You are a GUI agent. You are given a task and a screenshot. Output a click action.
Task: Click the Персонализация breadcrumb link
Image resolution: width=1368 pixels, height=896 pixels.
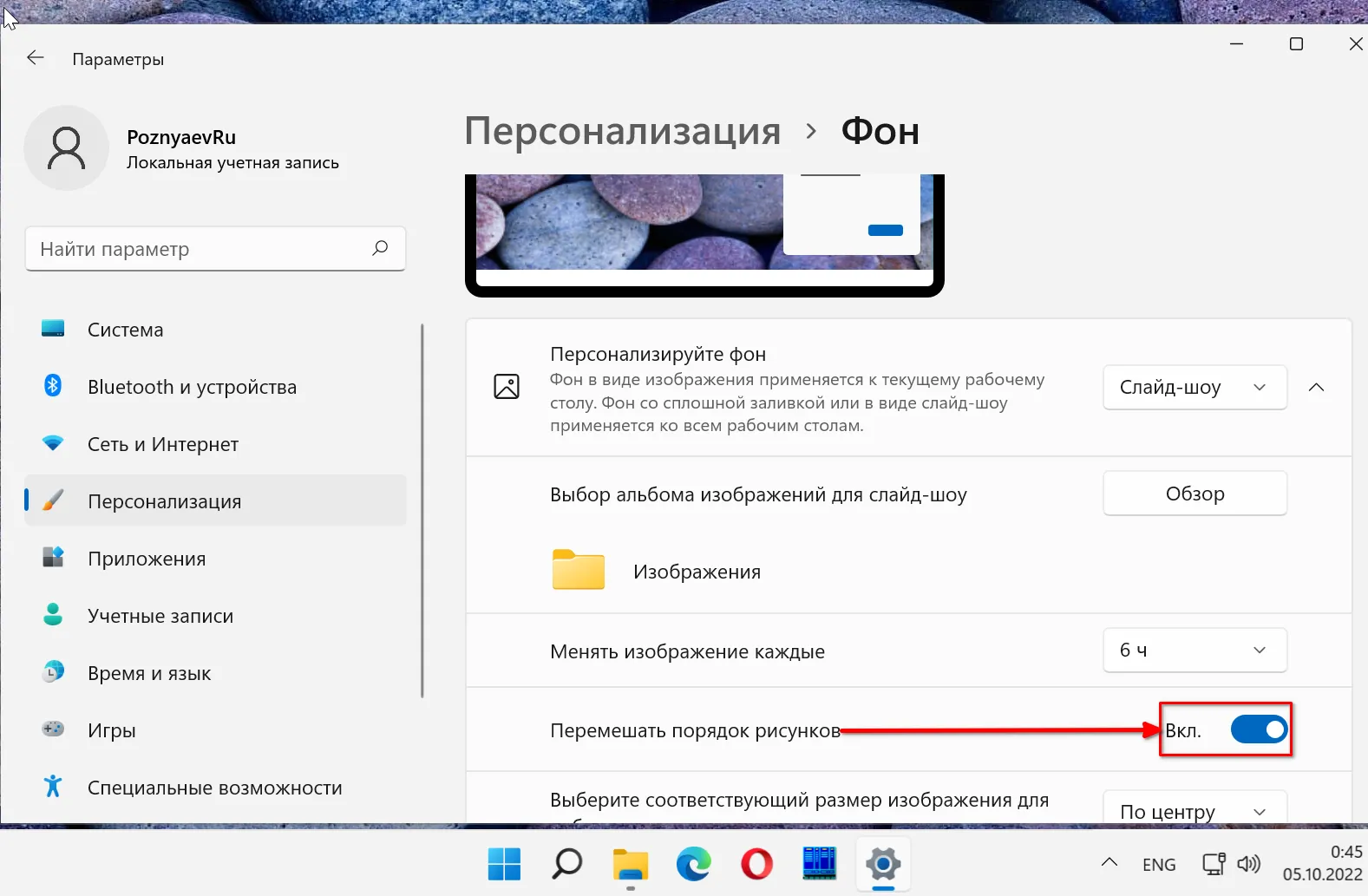(x=622, y=132)
